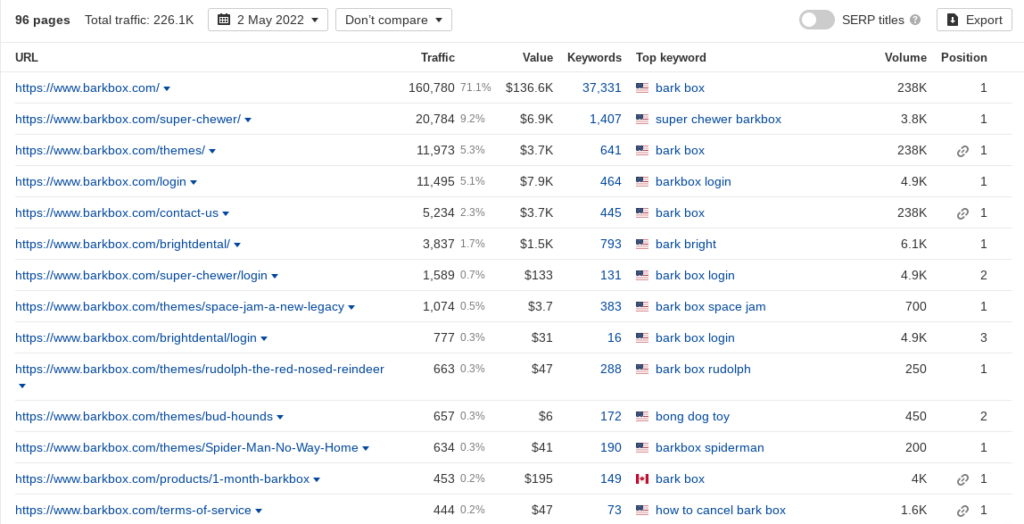1024x524 pixels.
Task: Click the Total traffic: 226.1K text
Action: 139,20
